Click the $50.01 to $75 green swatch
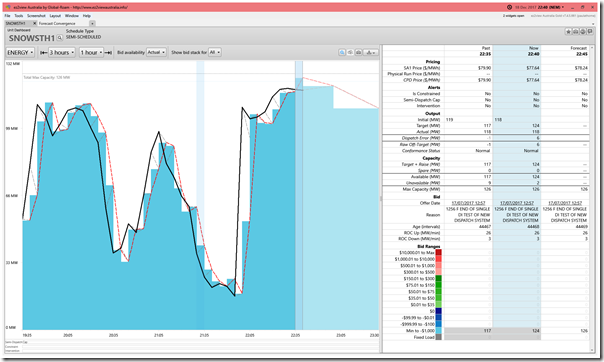The width and height of the screenshot is (604, 362). coord(438,292)
